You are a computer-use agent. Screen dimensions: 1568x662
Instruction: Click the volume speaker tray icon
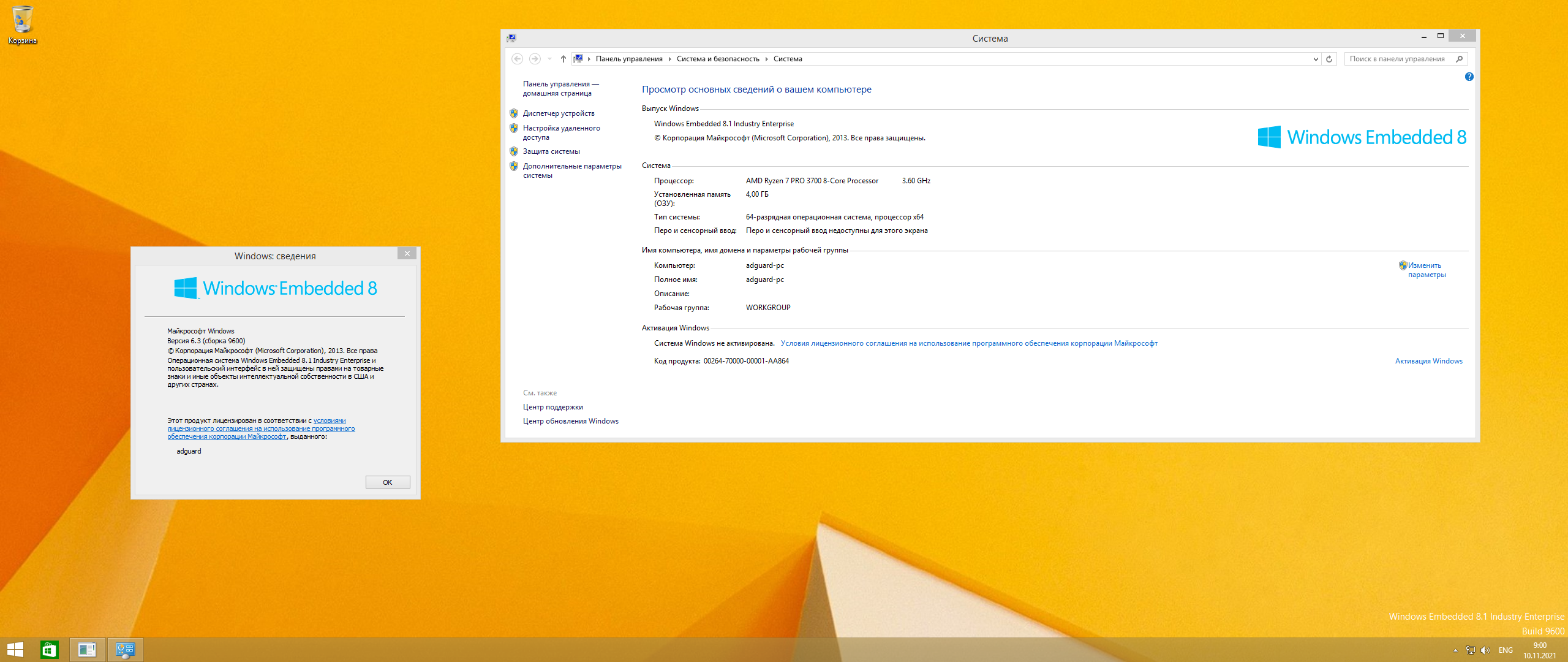click(1485, 650)
